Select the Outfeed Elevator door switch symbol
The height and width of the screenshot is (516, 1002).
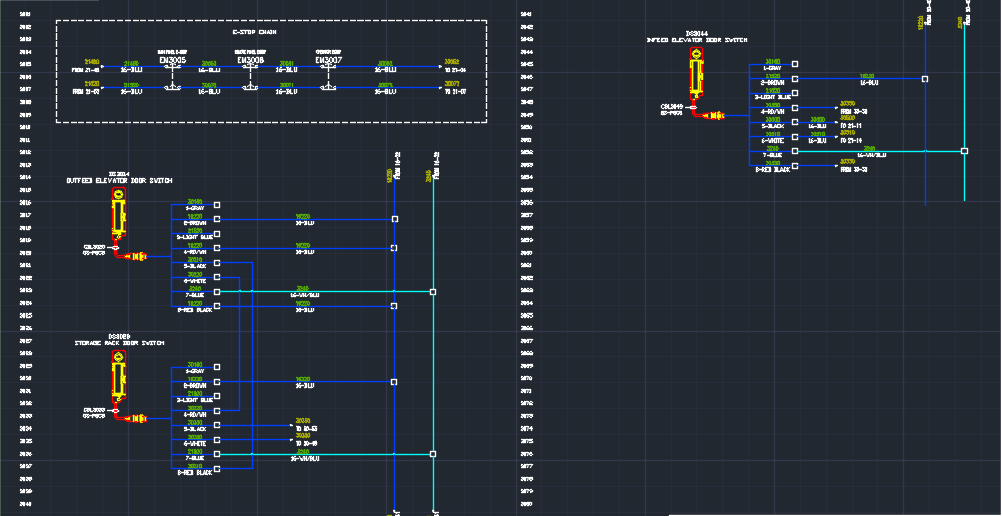point(119,216)
